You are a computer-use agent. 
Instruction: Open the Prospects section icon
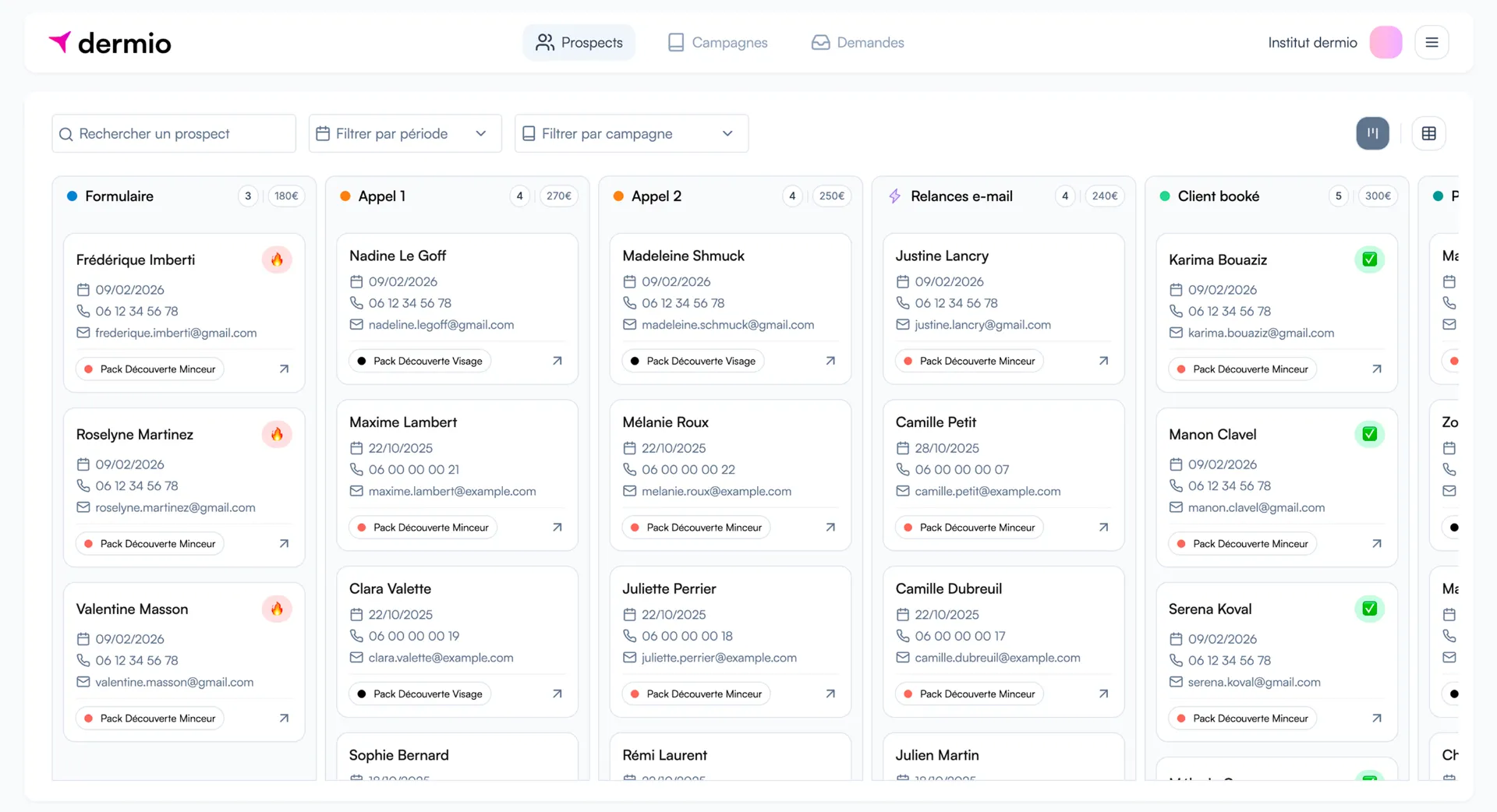click(x=544, y=42)
